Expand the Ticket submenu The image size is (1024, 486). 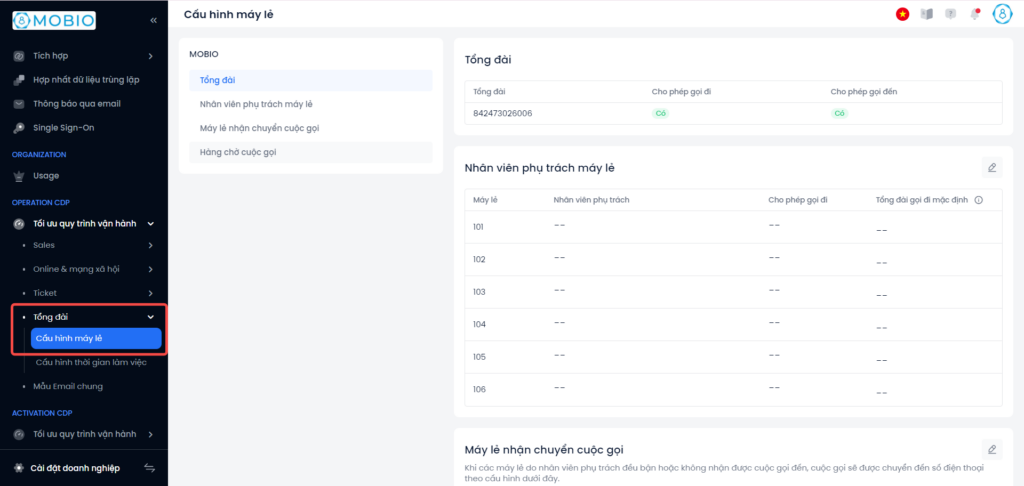point(150,293)
